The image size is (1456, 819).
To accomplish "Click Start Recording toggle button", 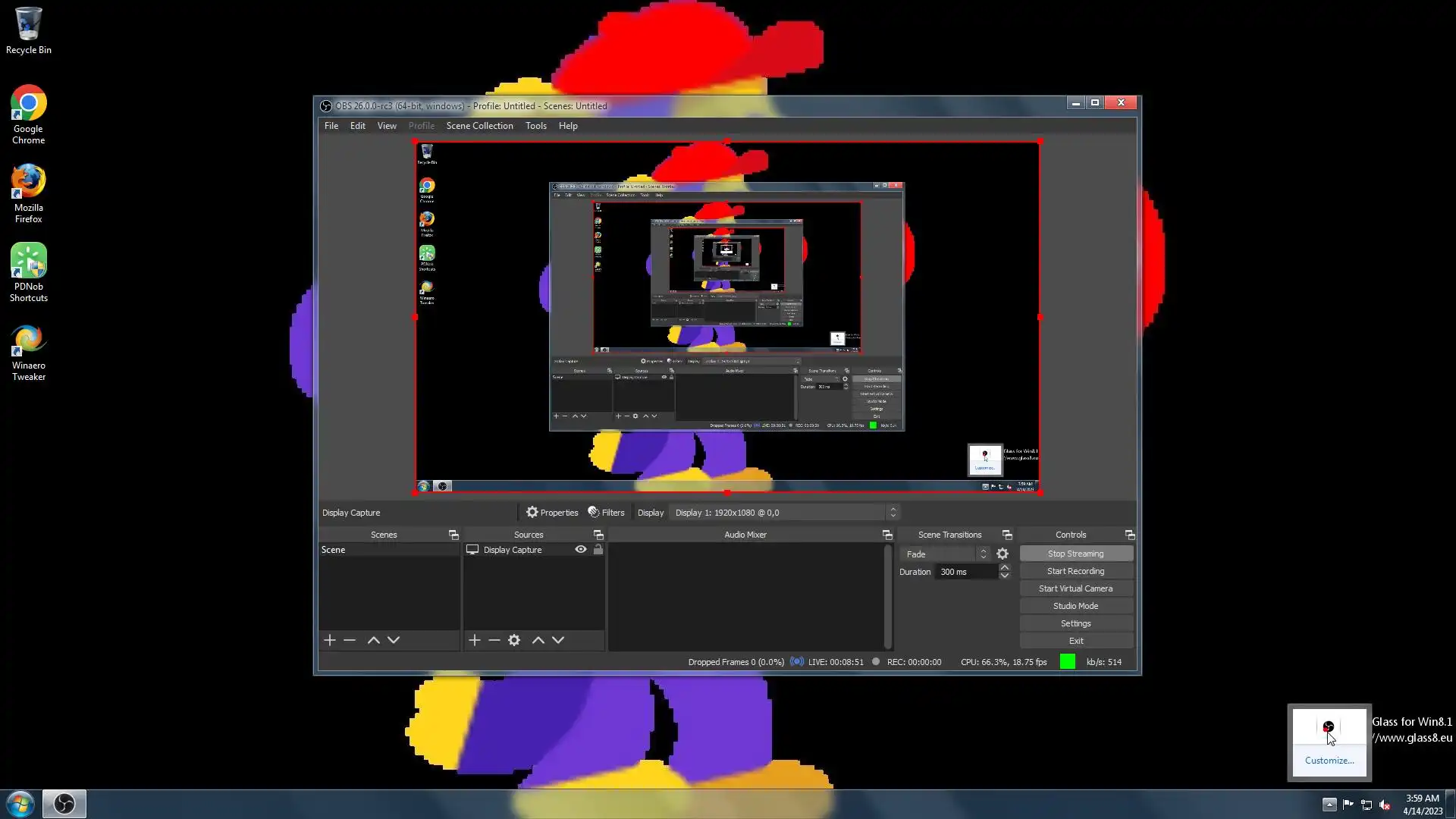I will click(x=1075, y=571).
